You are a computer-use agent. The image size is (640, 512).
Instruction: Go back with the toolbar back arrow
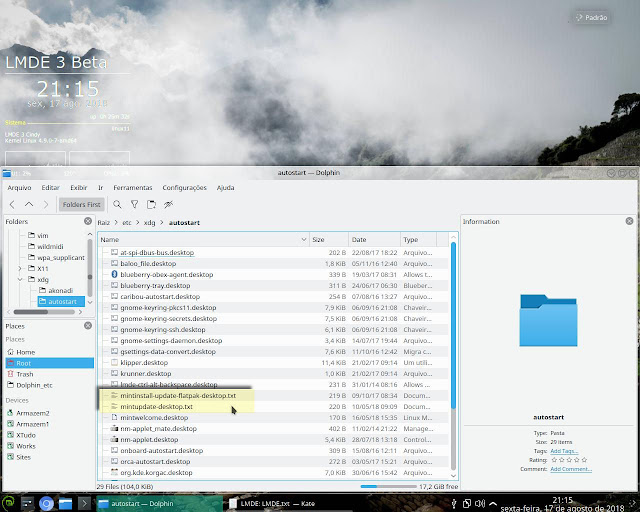(x=12, y=205)
